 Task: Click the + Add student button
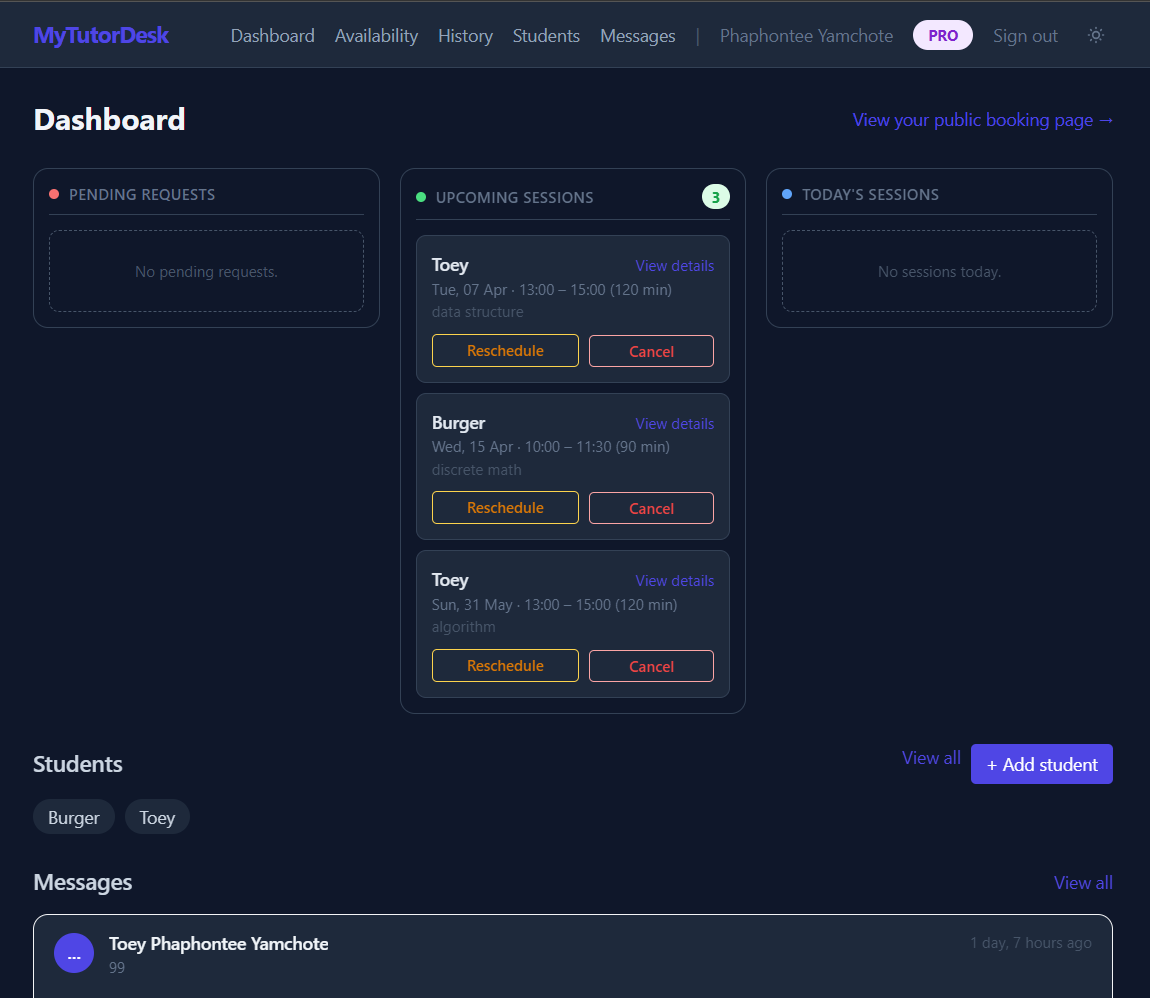[1041, 763]
